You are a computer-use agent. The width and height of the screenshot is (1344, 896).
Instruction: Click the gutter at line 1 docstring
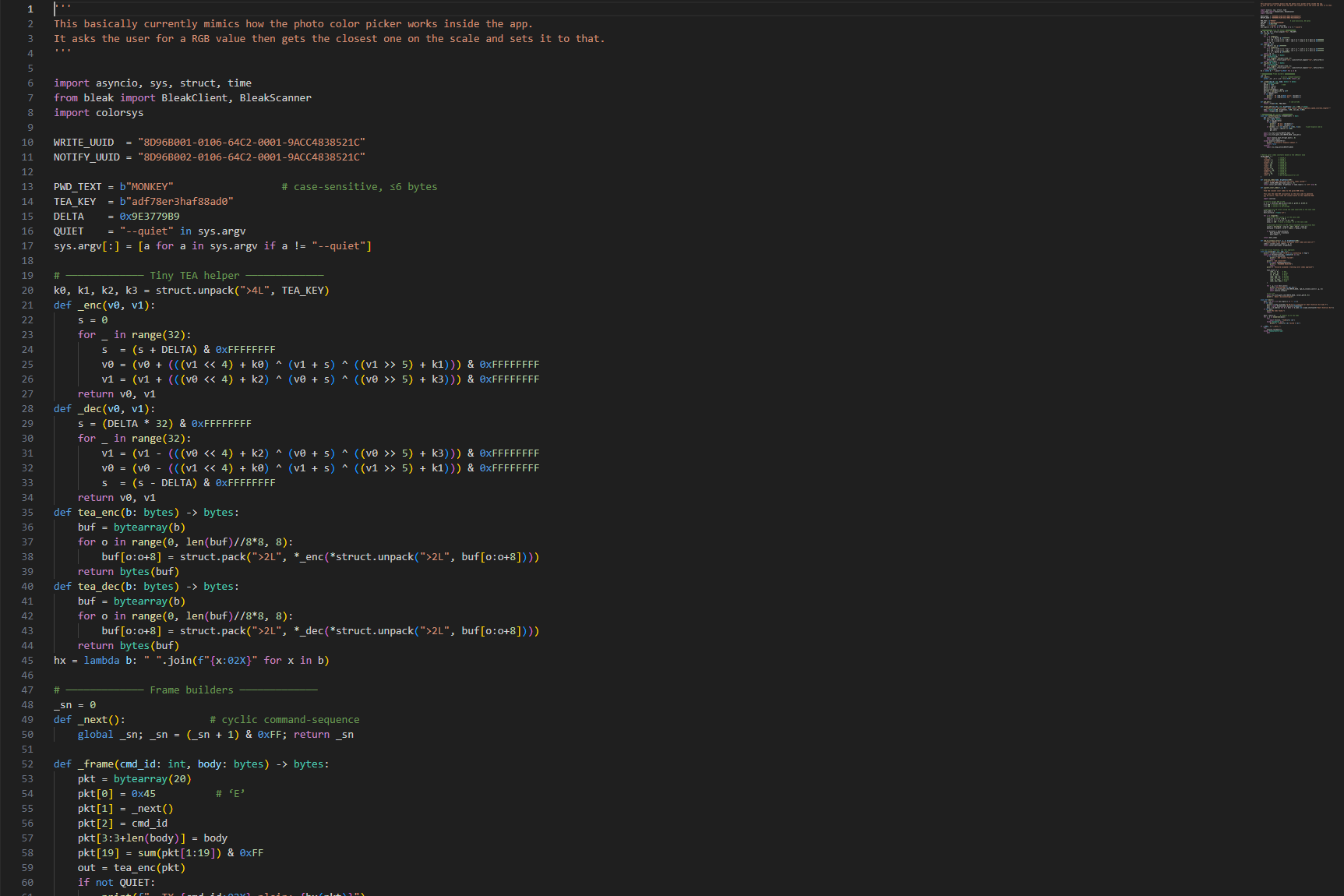click(x=30, y=9)
